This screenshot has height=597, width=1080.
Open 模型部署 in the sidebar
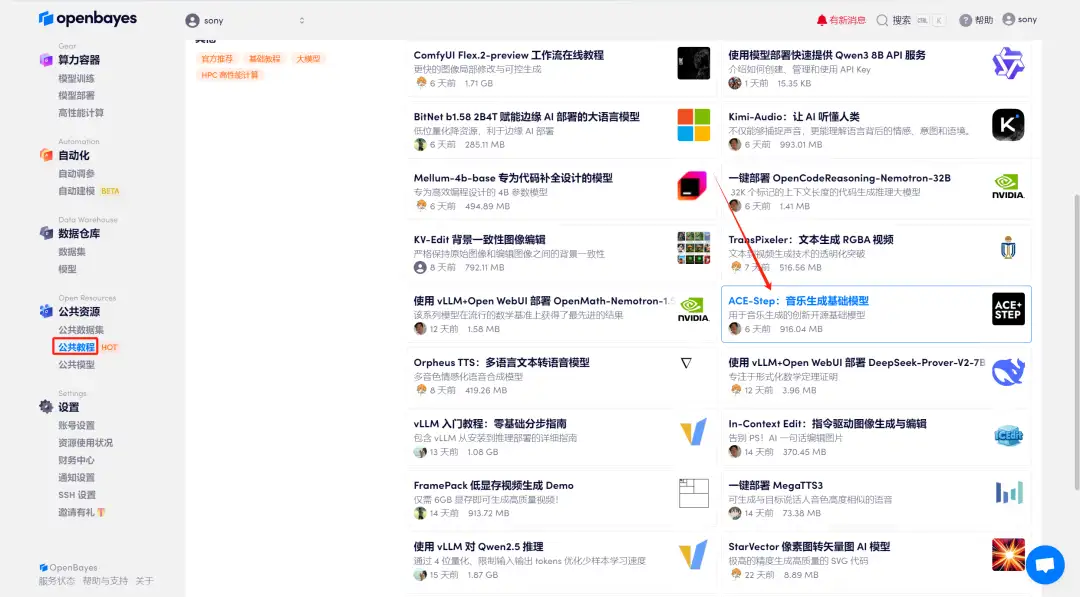[x=76, y=96]
